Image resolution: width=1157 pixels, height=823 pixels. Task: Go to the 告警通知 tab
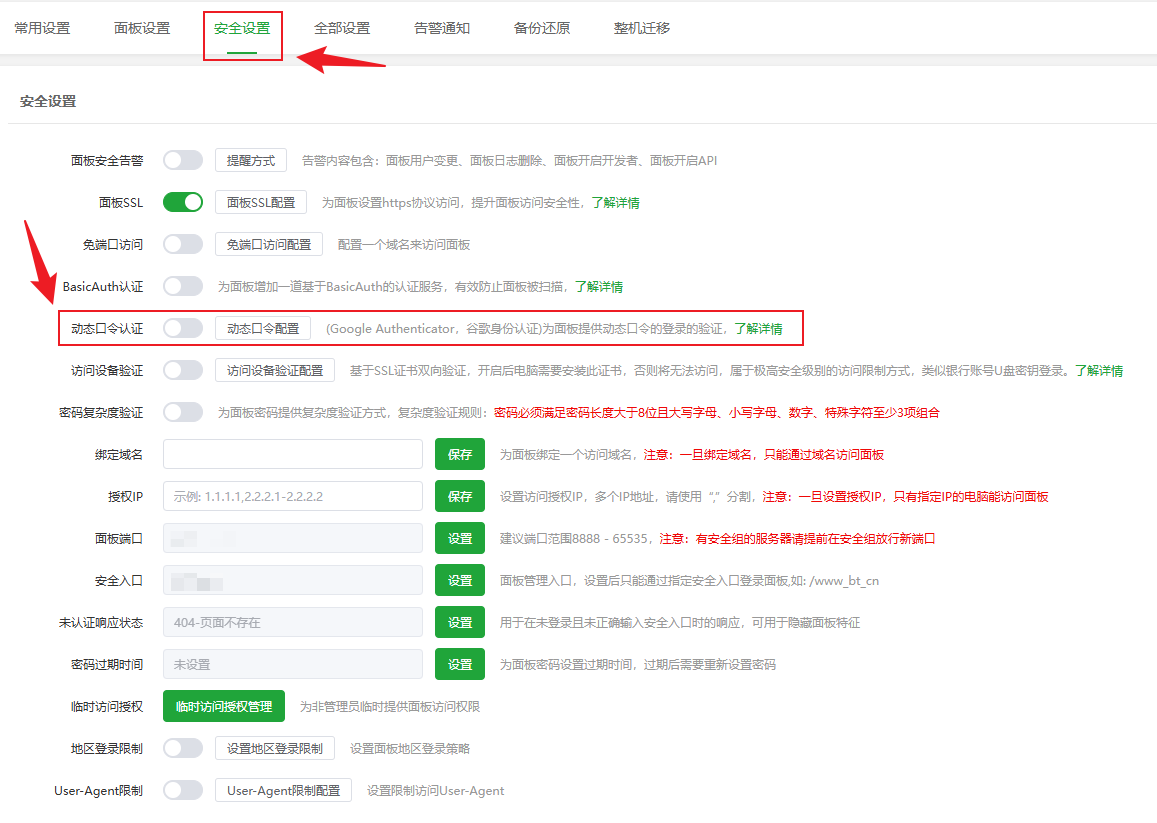coord(442,28)
